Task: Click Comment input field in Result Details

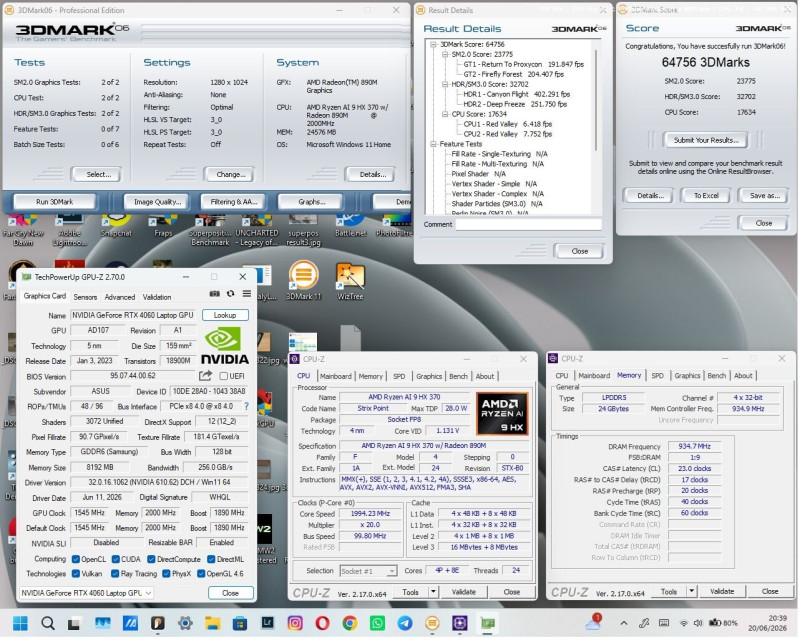Action: 528,225
